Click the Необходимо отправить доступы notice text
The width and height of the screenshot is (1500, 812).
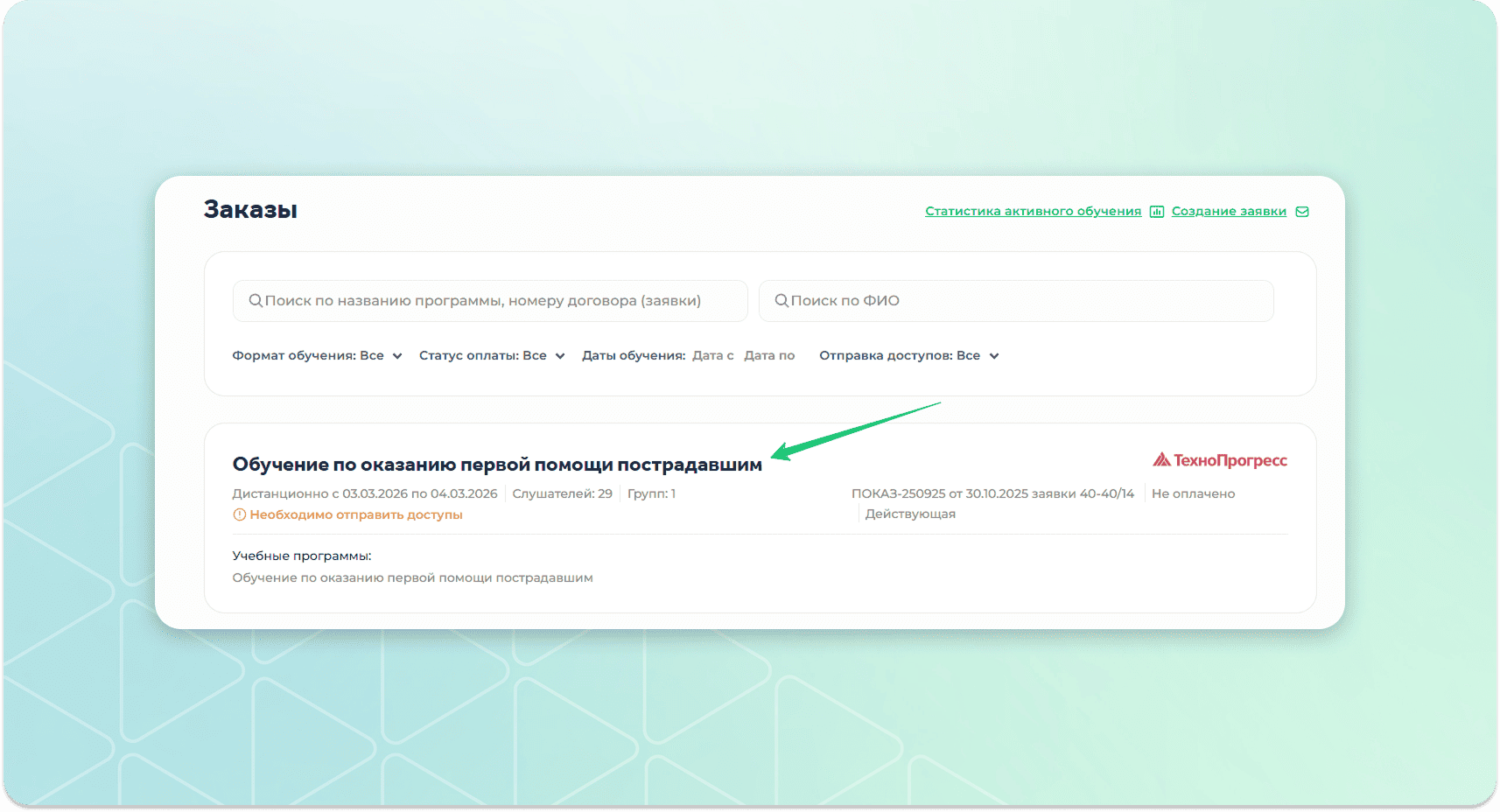tap(356, 514)
